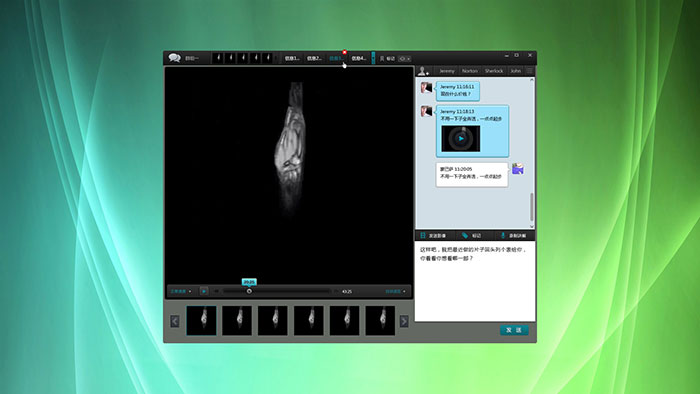Click Jeremy's avatar on the 11:16 message
The height and width of the screenshot is (394, 700).
[x=426, y=87]
